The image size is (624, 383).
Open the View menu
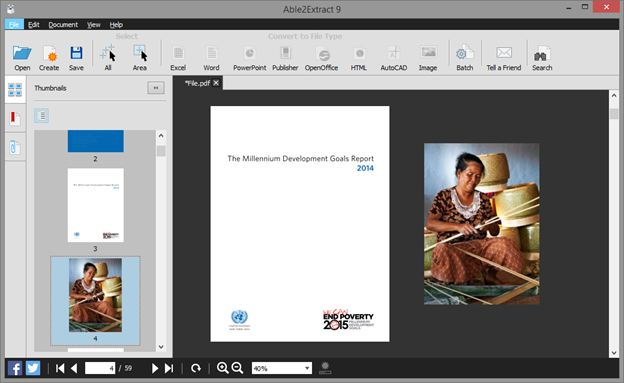tap(94, 25)
